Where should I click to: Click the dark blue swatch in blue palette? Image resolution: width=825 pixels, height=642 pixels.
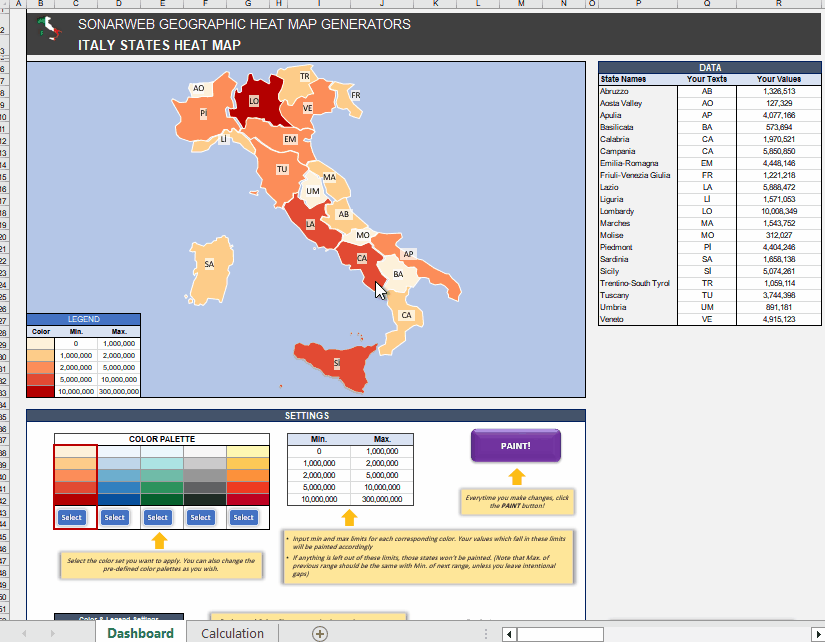click(119, 499)
